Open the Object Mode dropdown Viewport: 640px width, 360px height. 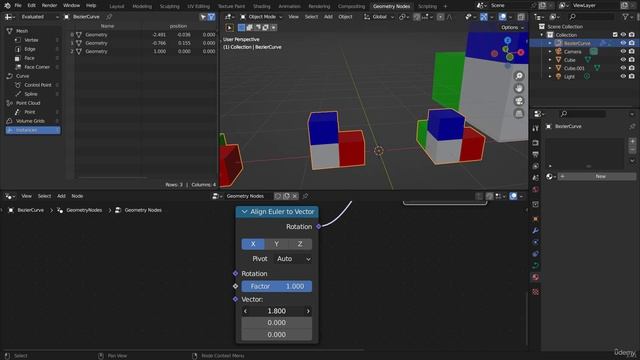pyautogui.click(x=261, y=17)
